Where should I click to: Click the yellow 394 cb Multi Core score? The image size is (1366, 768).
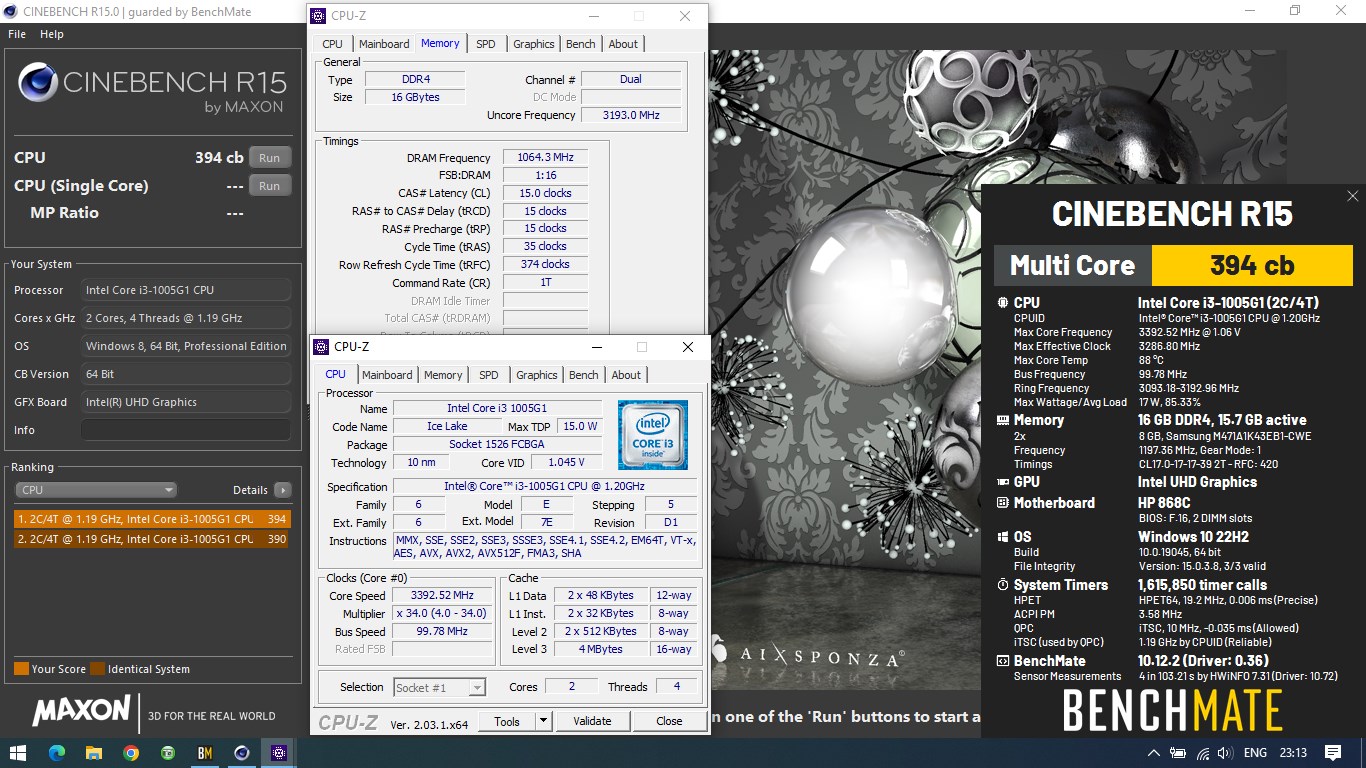[x=1252, y=265]
